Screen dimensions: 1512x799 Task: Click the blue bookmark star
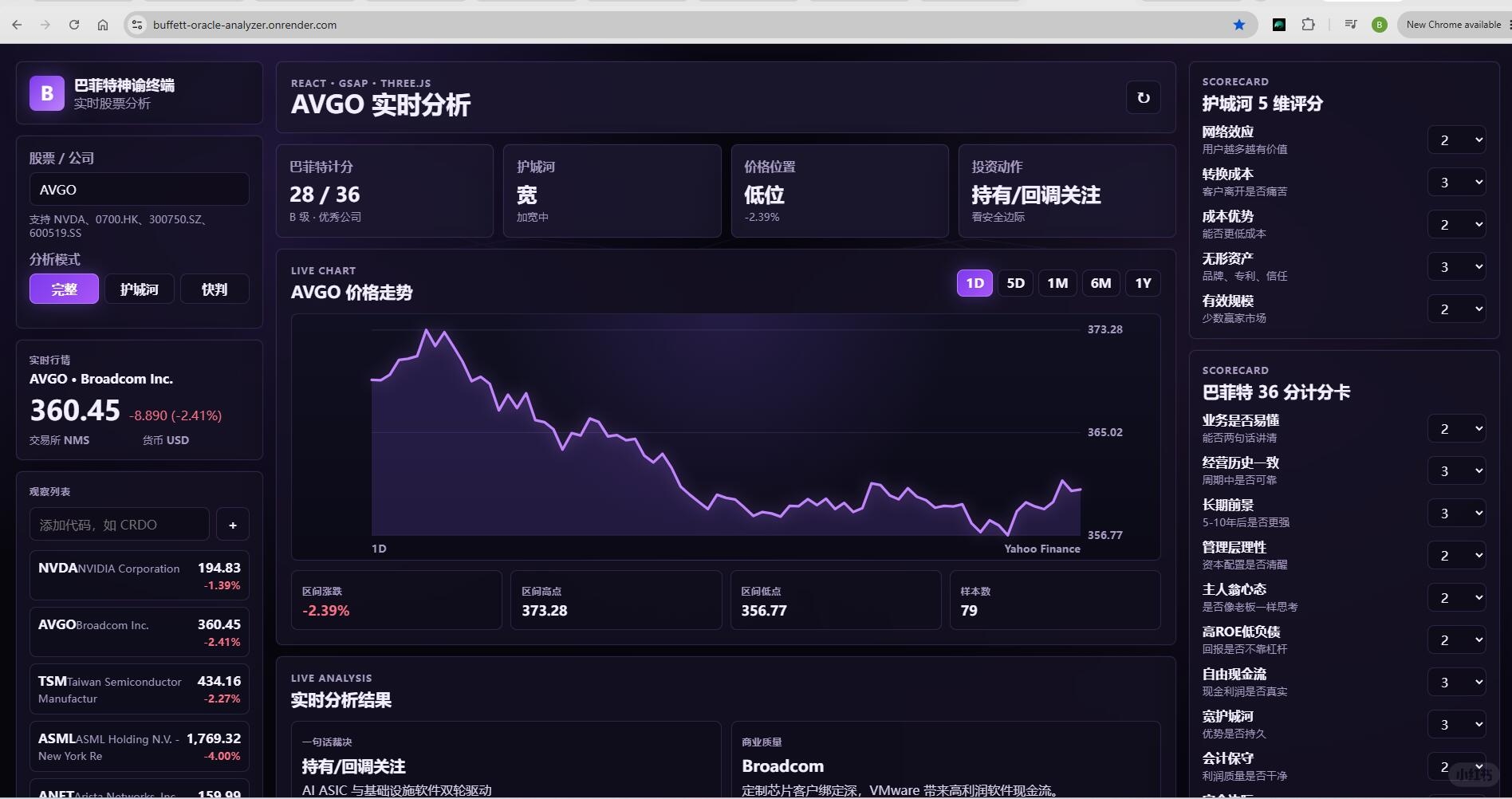1239,25
